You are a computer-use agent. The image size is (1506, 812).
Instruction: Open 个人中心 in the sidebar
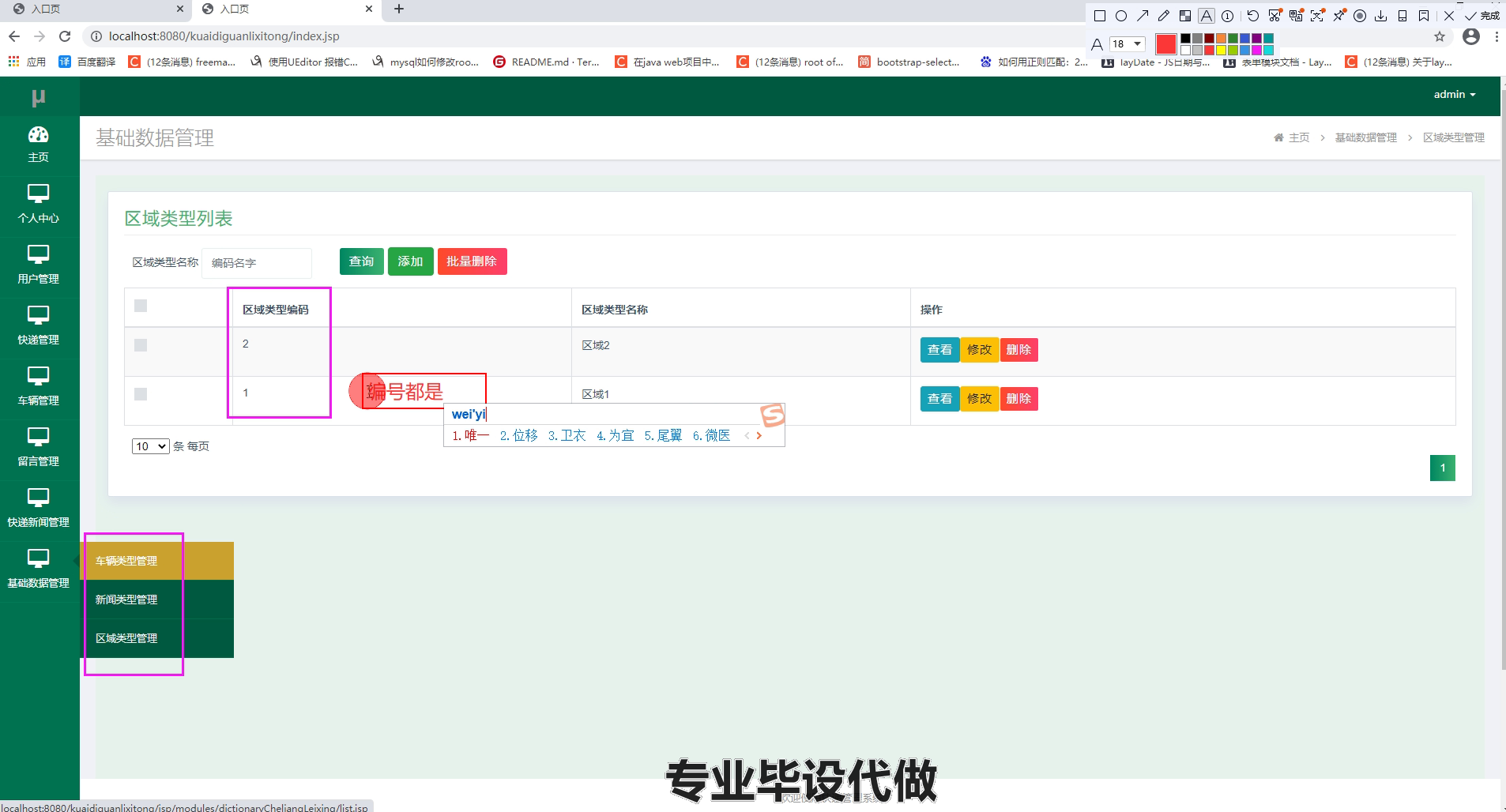[39, 205]
